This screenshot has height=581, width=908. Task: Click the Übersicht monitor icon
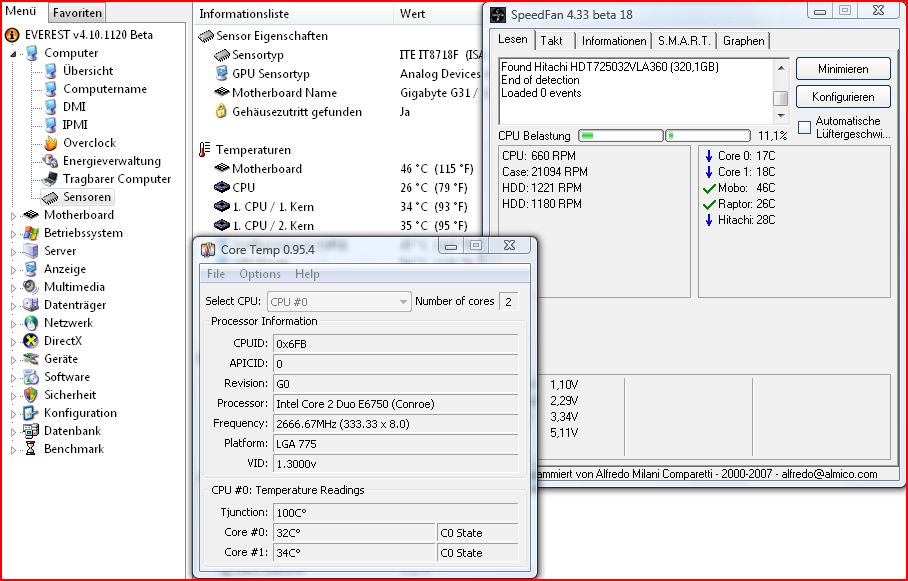[51, 71]
